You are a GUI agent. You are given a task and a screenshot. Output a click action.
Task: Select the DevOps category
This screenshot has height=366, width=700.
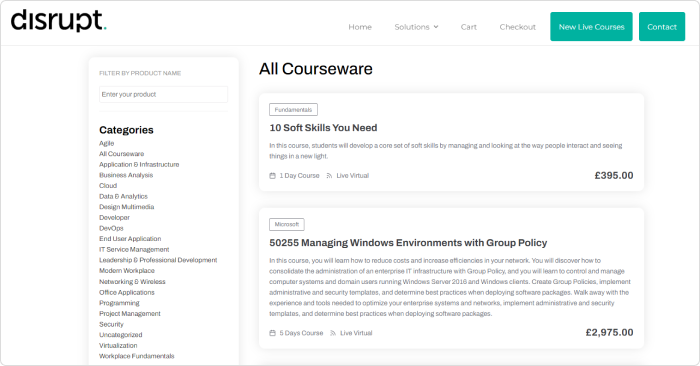111,228
